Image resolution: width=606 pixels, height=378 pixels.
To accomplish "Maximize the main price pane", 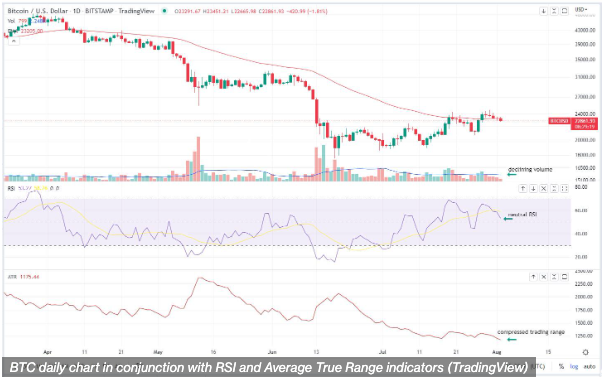I will coord(564,11).
